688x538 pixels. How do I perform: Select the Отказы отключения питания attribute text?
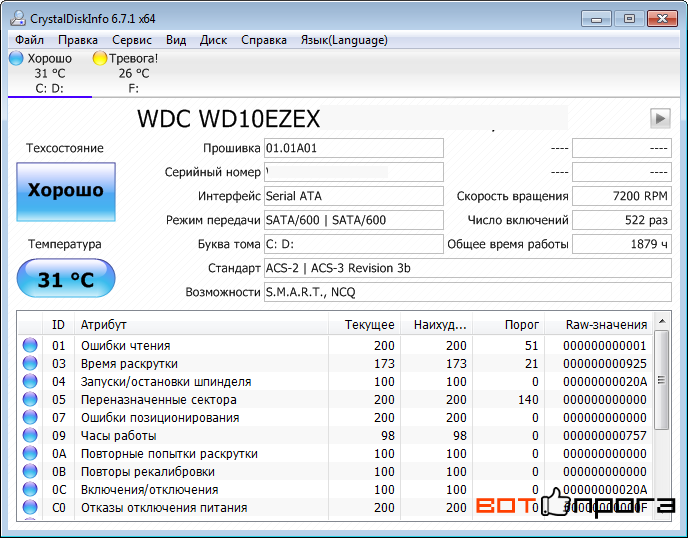(164, 508)
